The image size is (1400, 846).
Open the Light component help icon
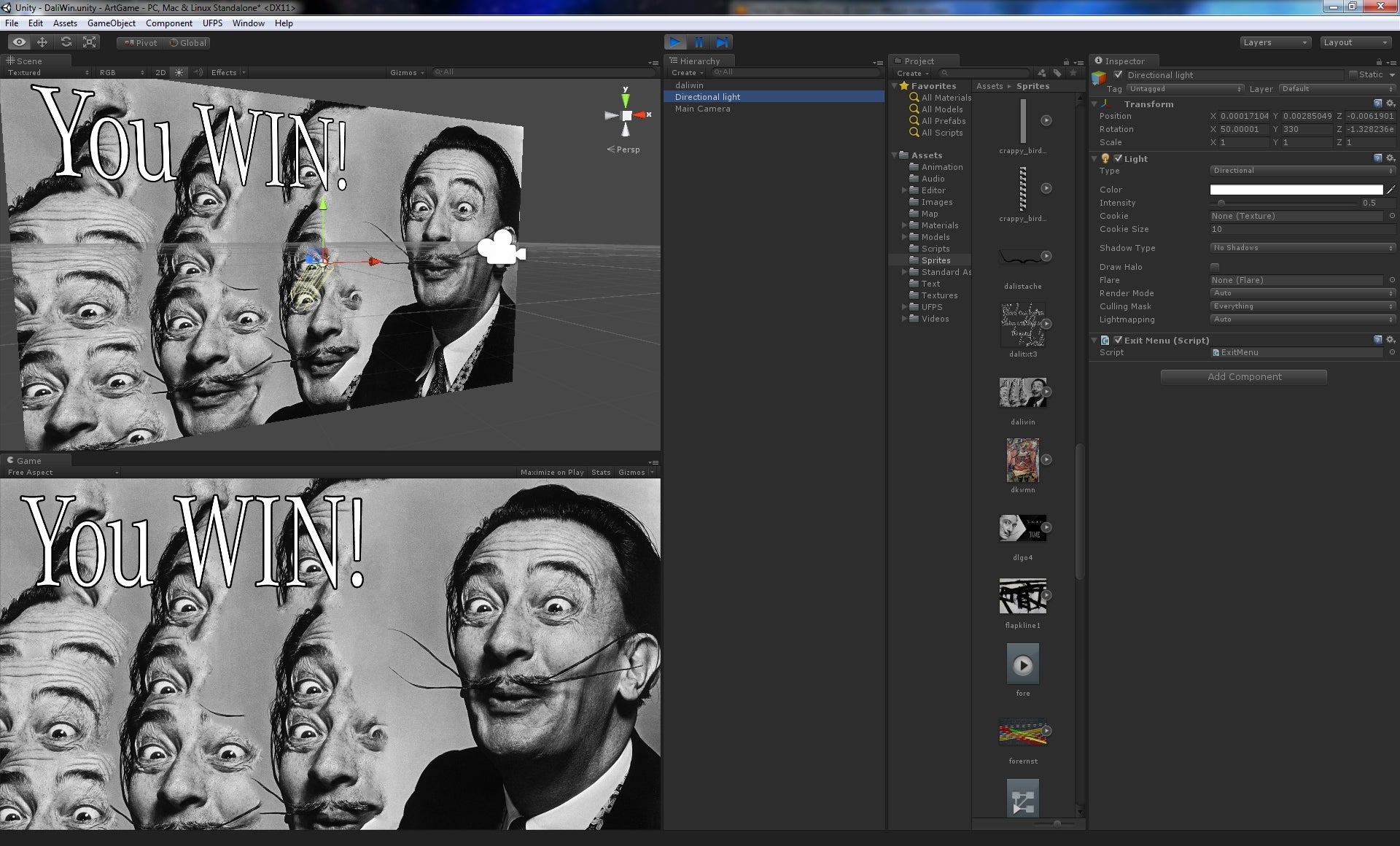(1377, 158)
